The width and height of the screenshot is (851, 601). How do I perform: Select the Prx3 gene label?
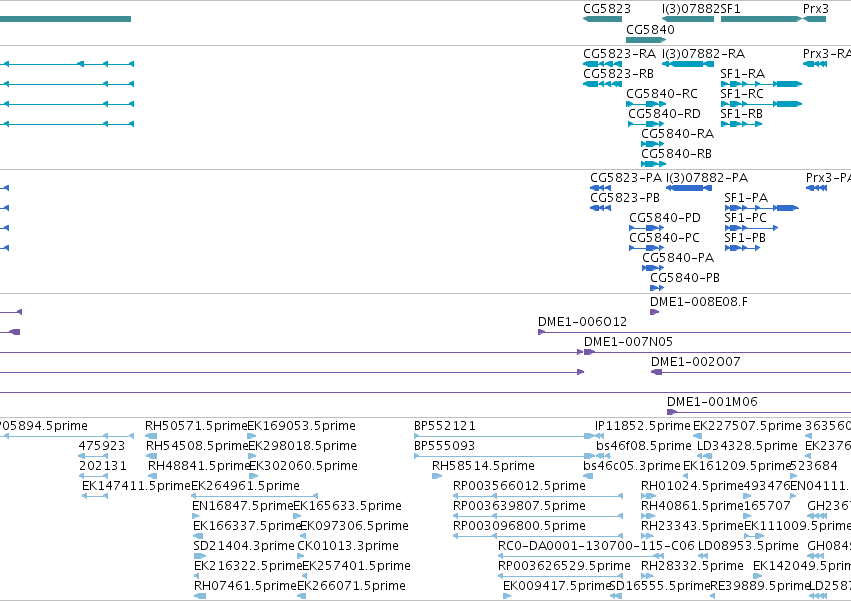(x=816, y=9)
